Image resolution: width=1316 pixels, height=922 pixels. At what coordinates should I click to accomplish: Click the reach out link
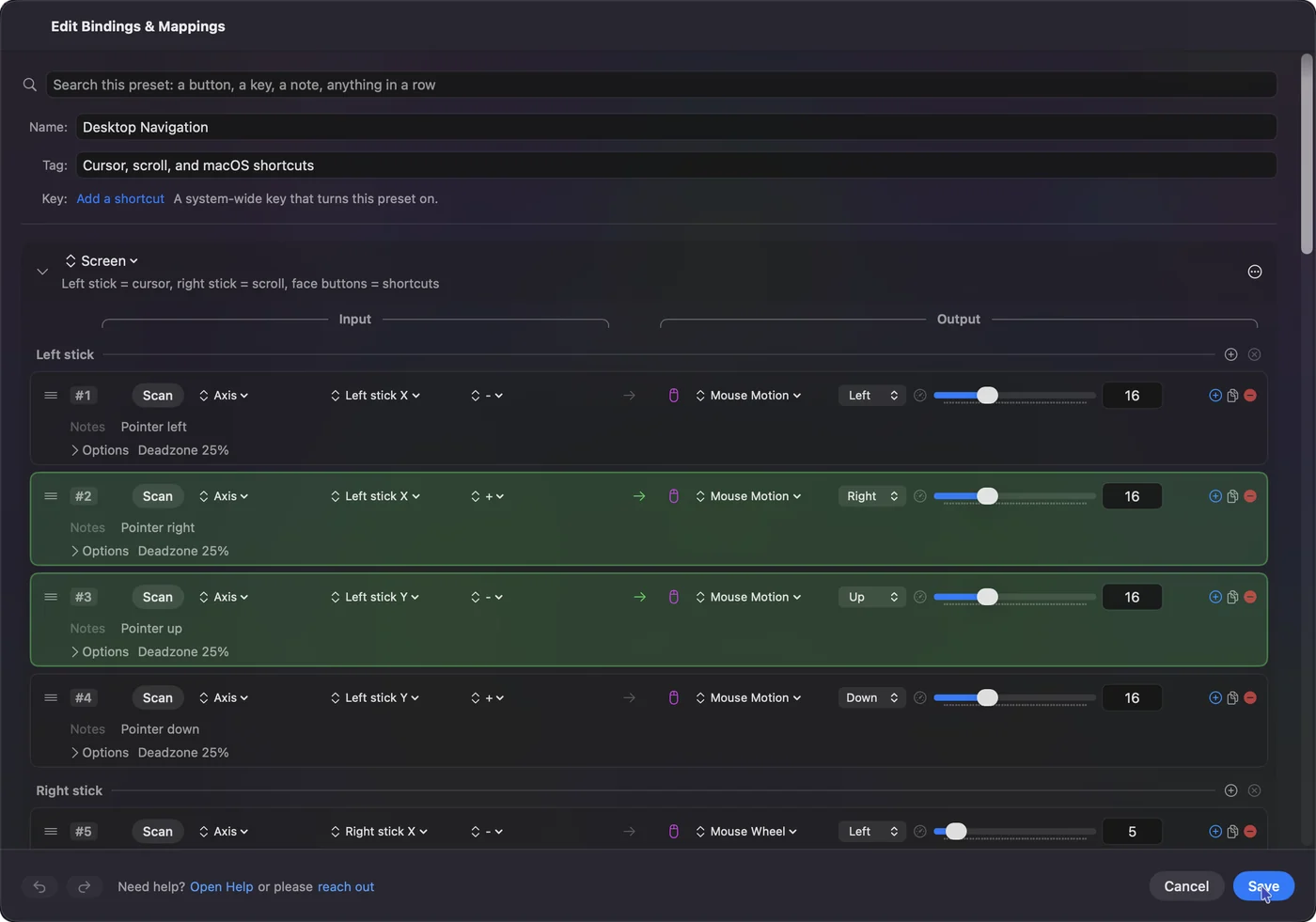click(346, 886)
